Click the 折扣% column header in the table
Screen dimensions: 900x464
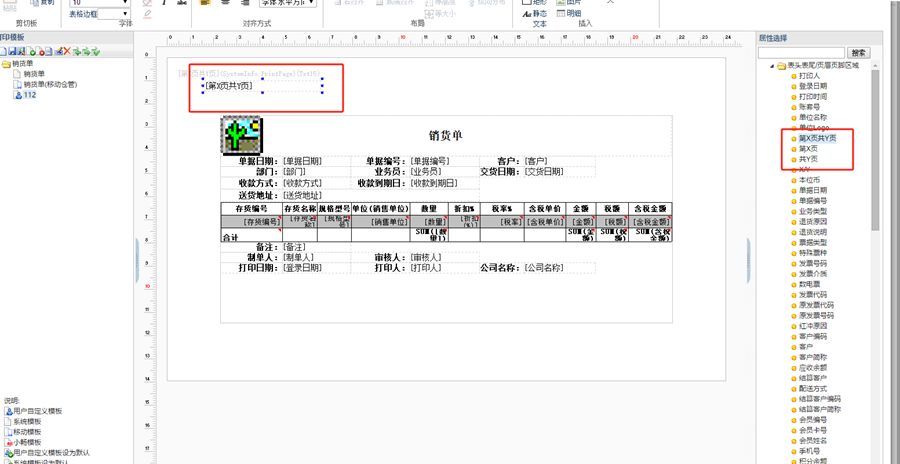pyautogui.click(x=464, y=208)
